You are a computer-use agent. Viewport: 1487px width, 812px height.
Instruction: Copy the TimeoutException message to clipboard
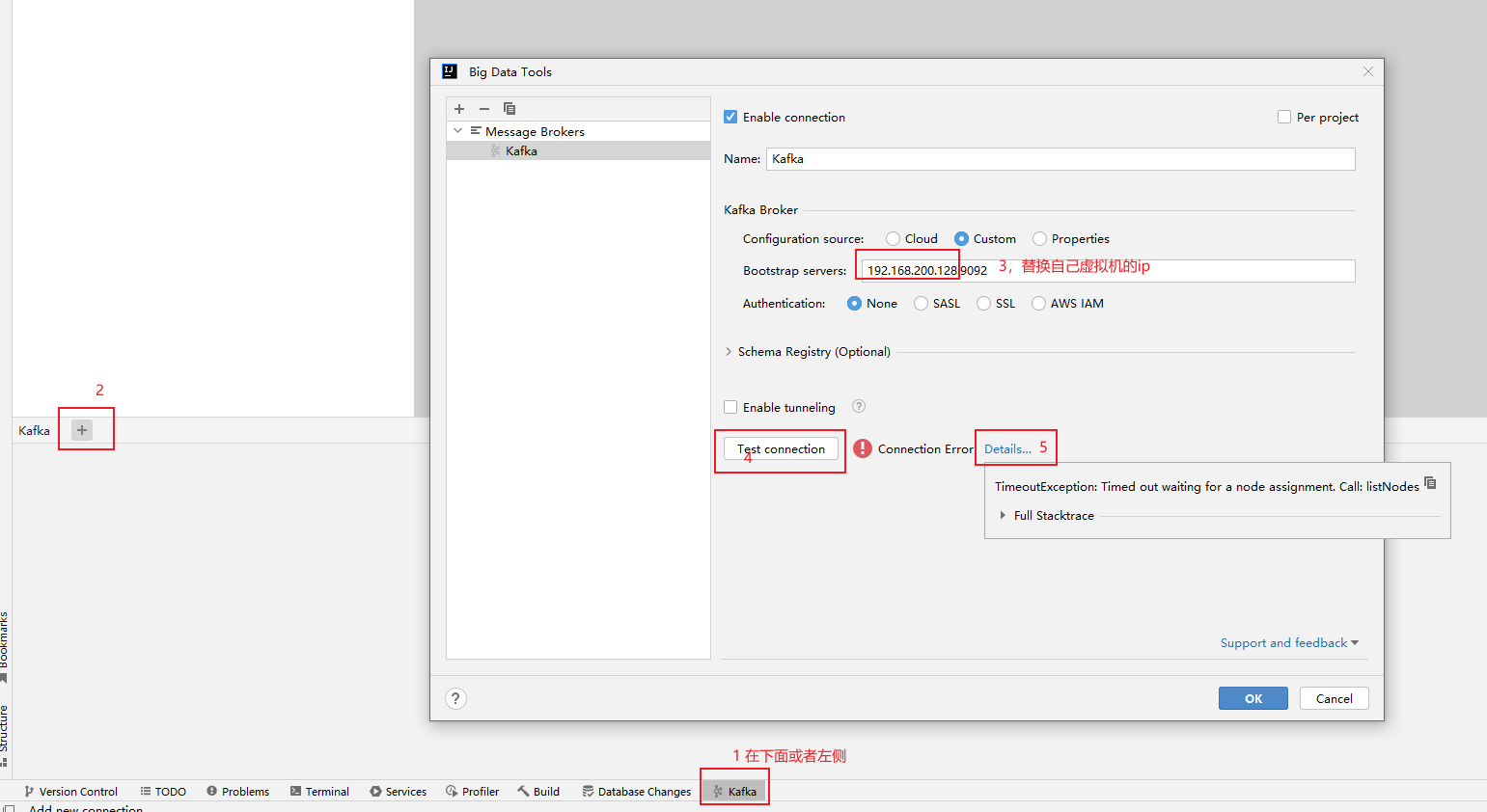(1430, 483)
